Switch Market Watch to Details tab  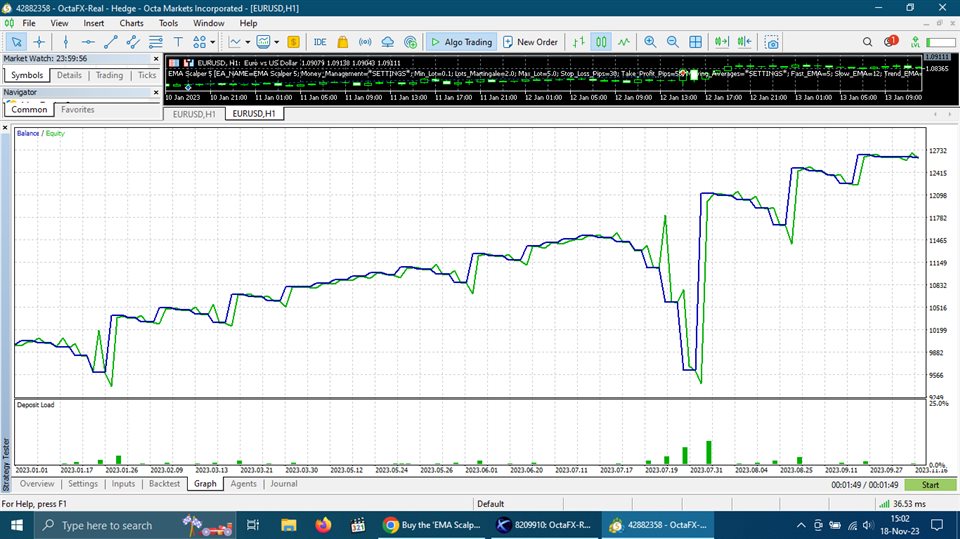[x=69, y=75]
